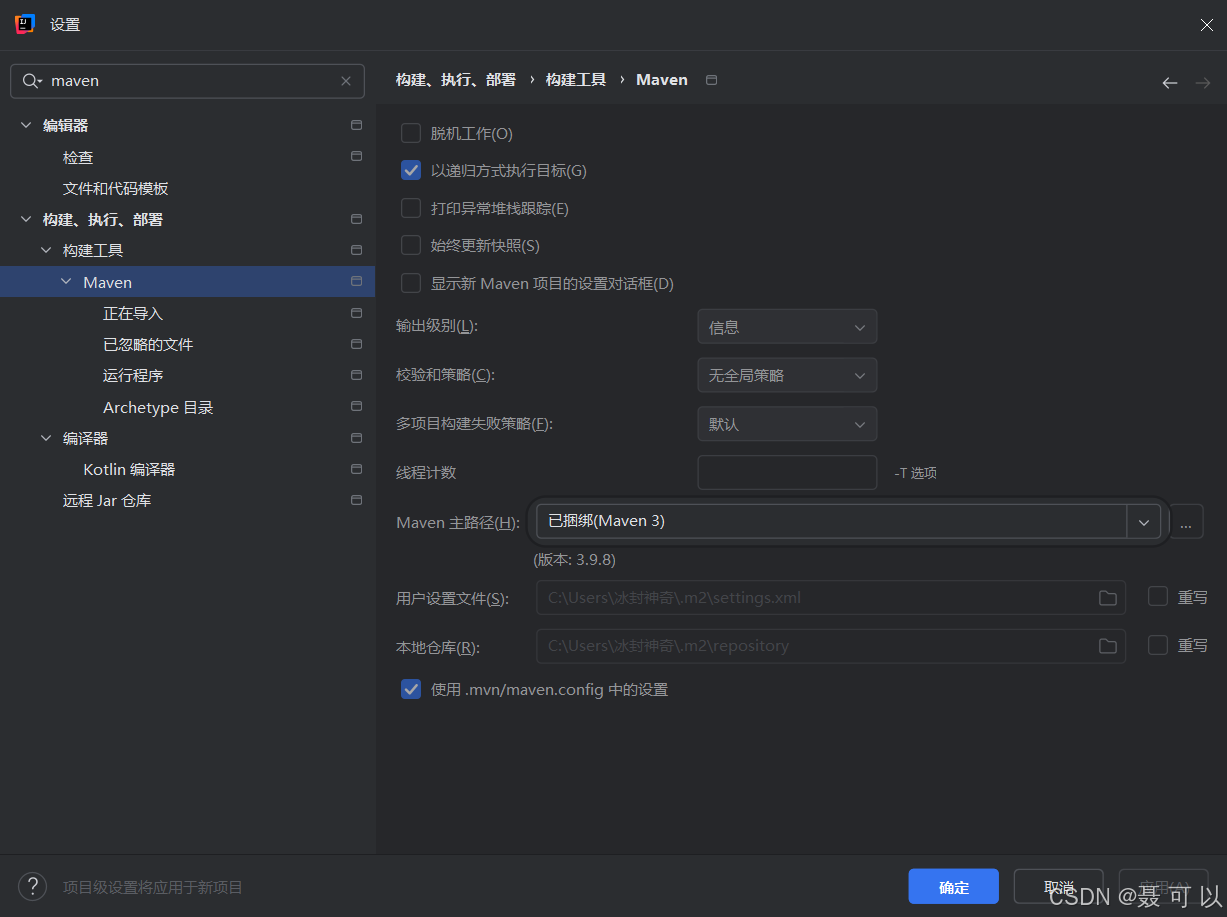Focus the 线程计数 input field
The image size is (1227, 917).
[x=787, y=473]
